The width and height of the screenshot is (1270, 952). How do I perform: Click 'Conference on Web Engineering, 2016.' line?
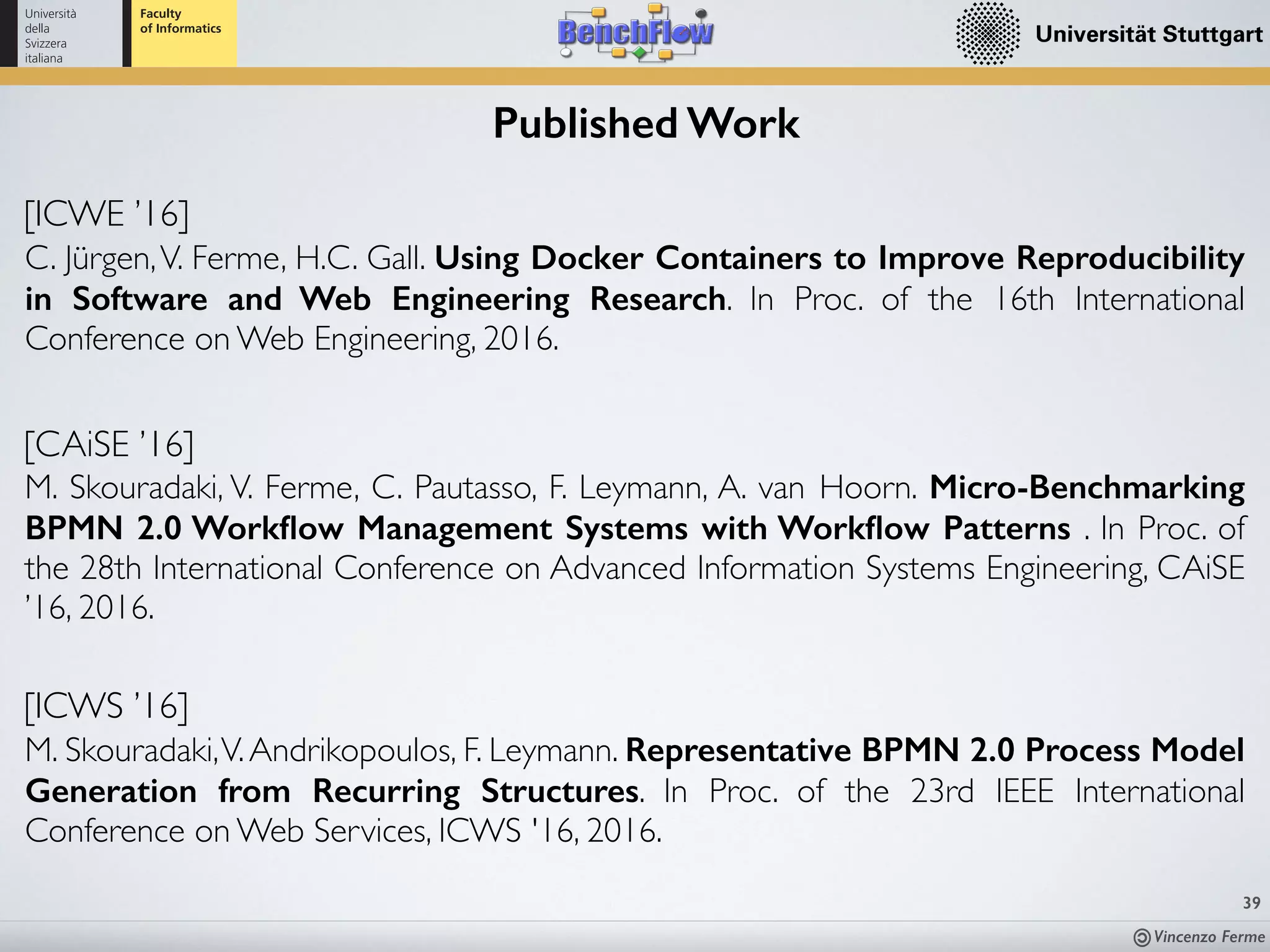click(291, 339)
